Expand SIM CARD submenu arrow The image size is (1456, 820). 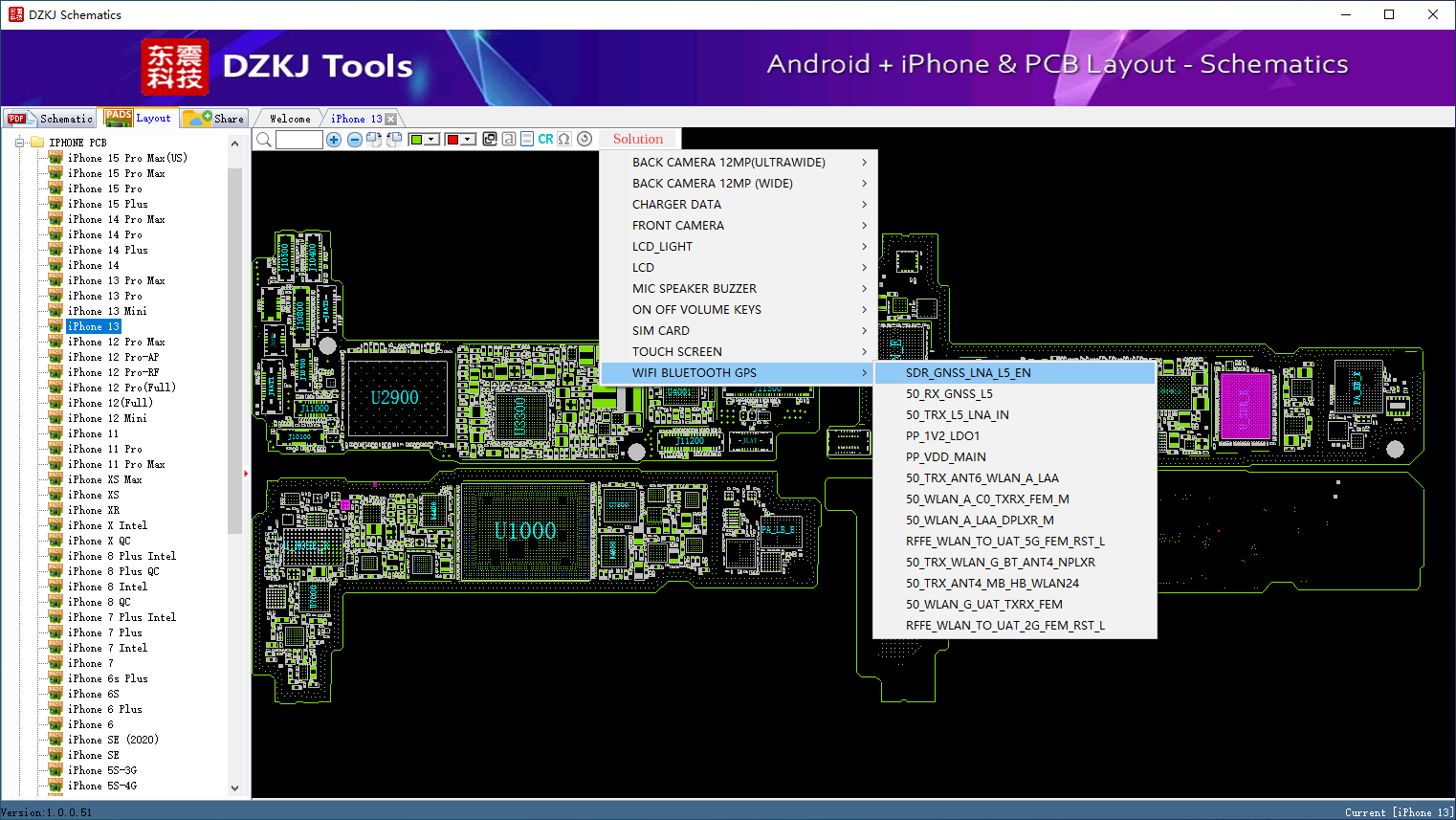[864, 331]
